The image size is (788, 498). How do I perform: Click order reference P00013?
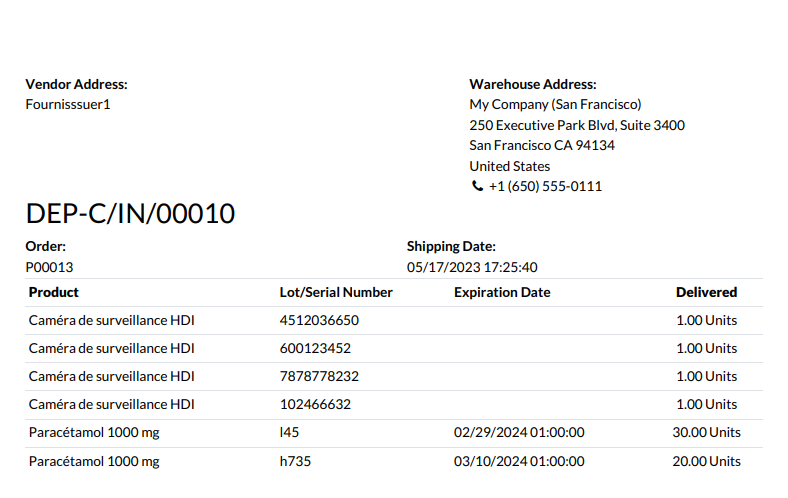coord(49,267)
